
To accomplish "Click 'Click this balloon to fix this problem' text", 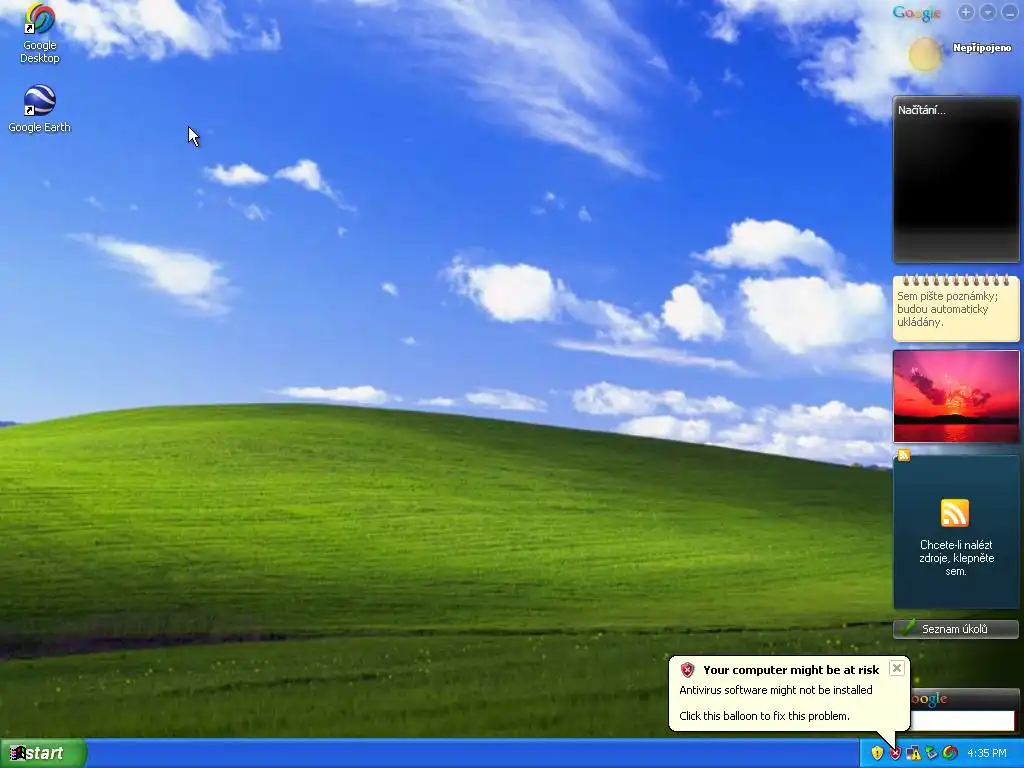I will point(764,716).
